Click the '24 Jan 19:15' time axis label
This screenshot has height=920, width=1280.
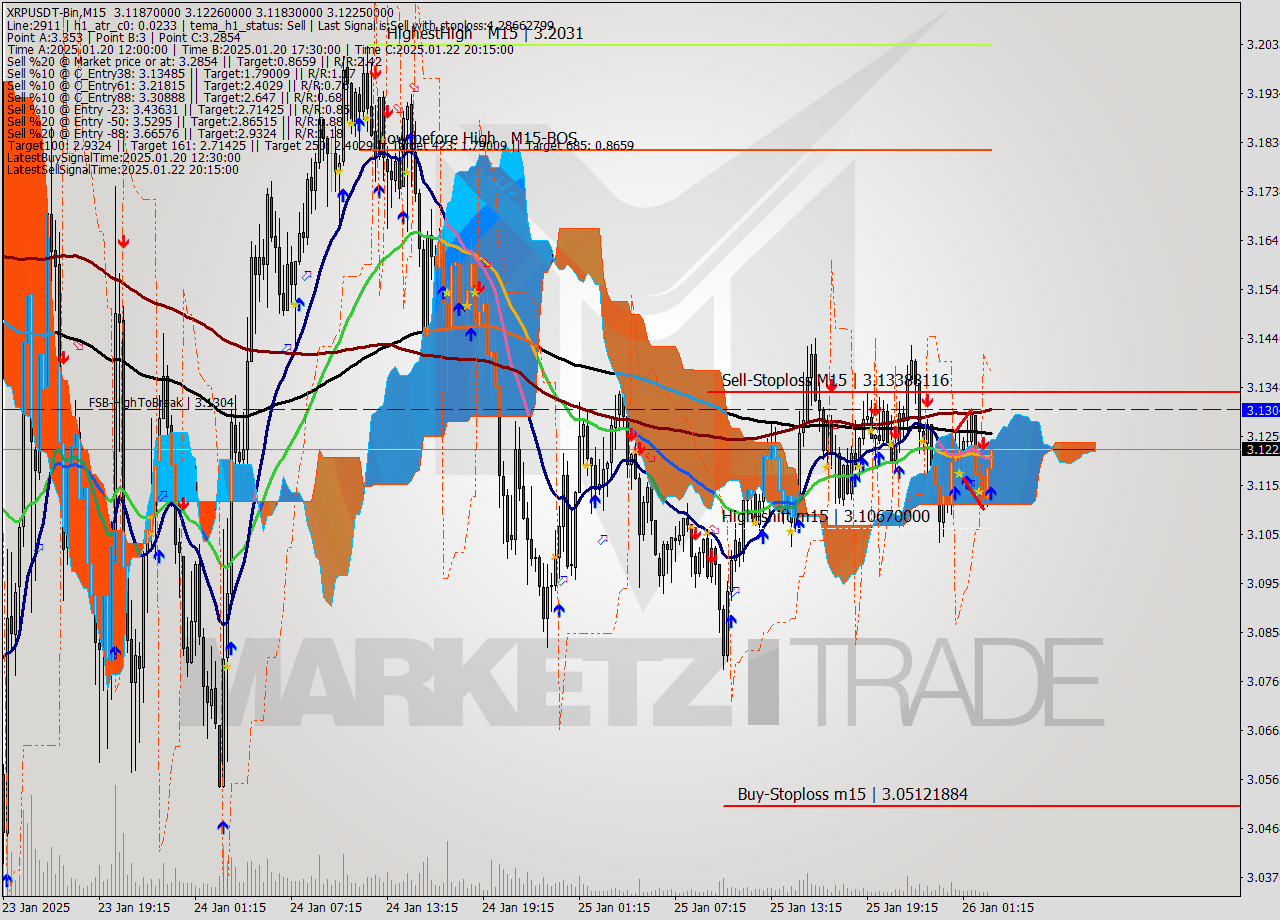(x=518, y=908)
